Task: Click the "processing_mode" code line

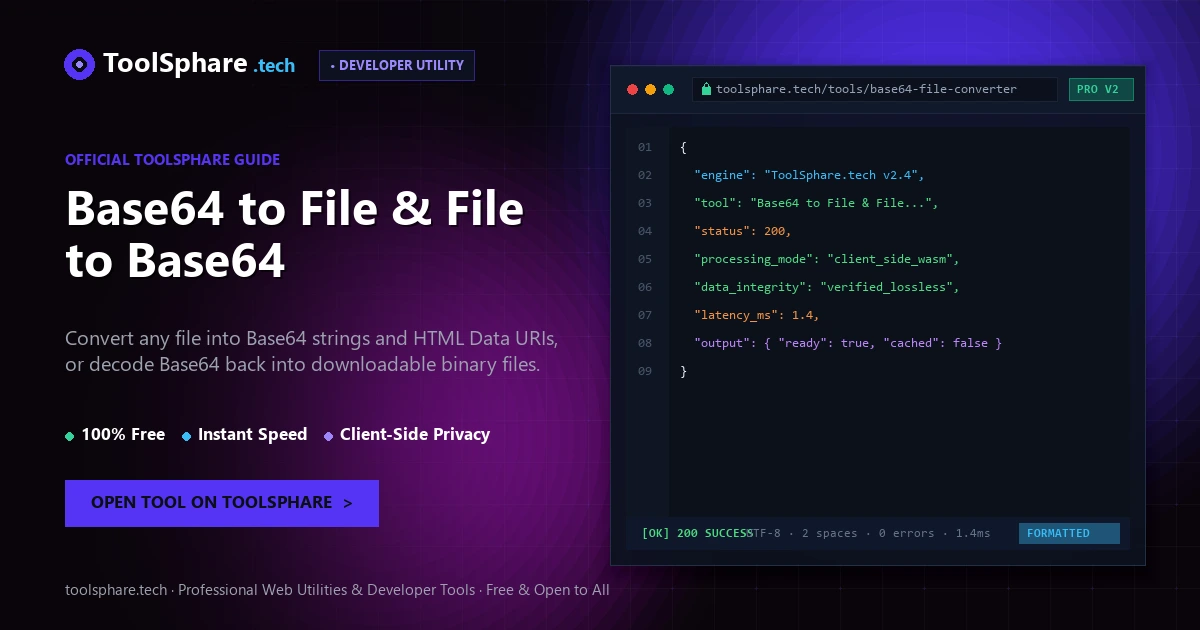Action: [827, 259]
